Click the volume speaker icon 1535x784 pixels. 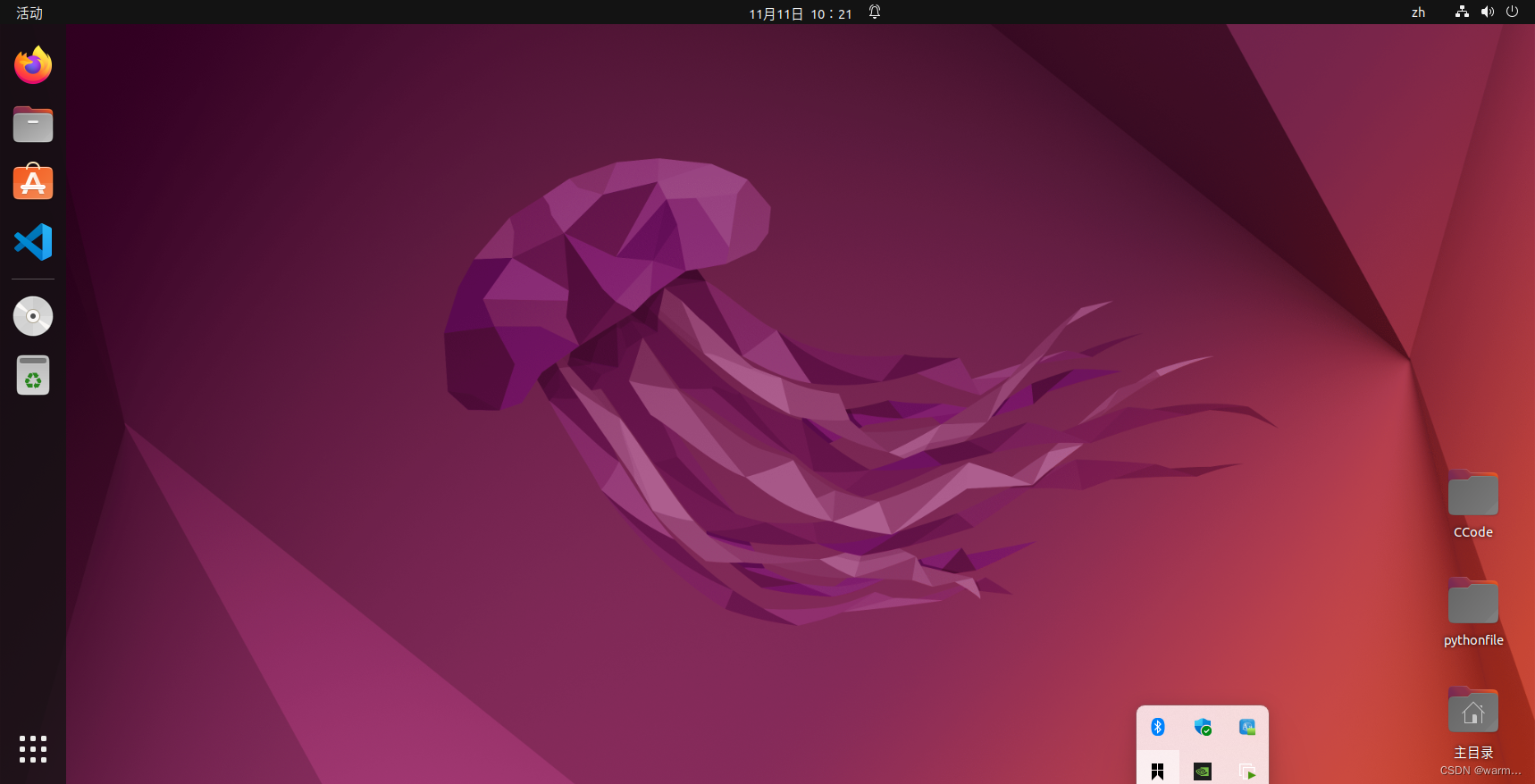(x=1487, y=13)
